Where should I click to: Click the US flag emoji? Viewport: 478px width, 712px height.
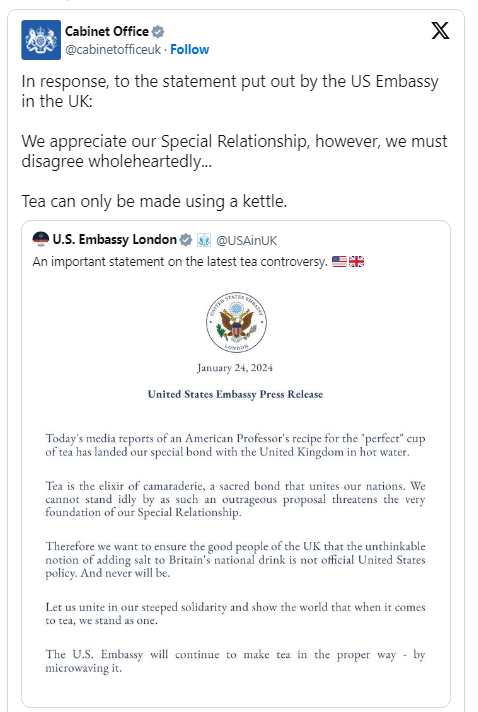[339, 262]
